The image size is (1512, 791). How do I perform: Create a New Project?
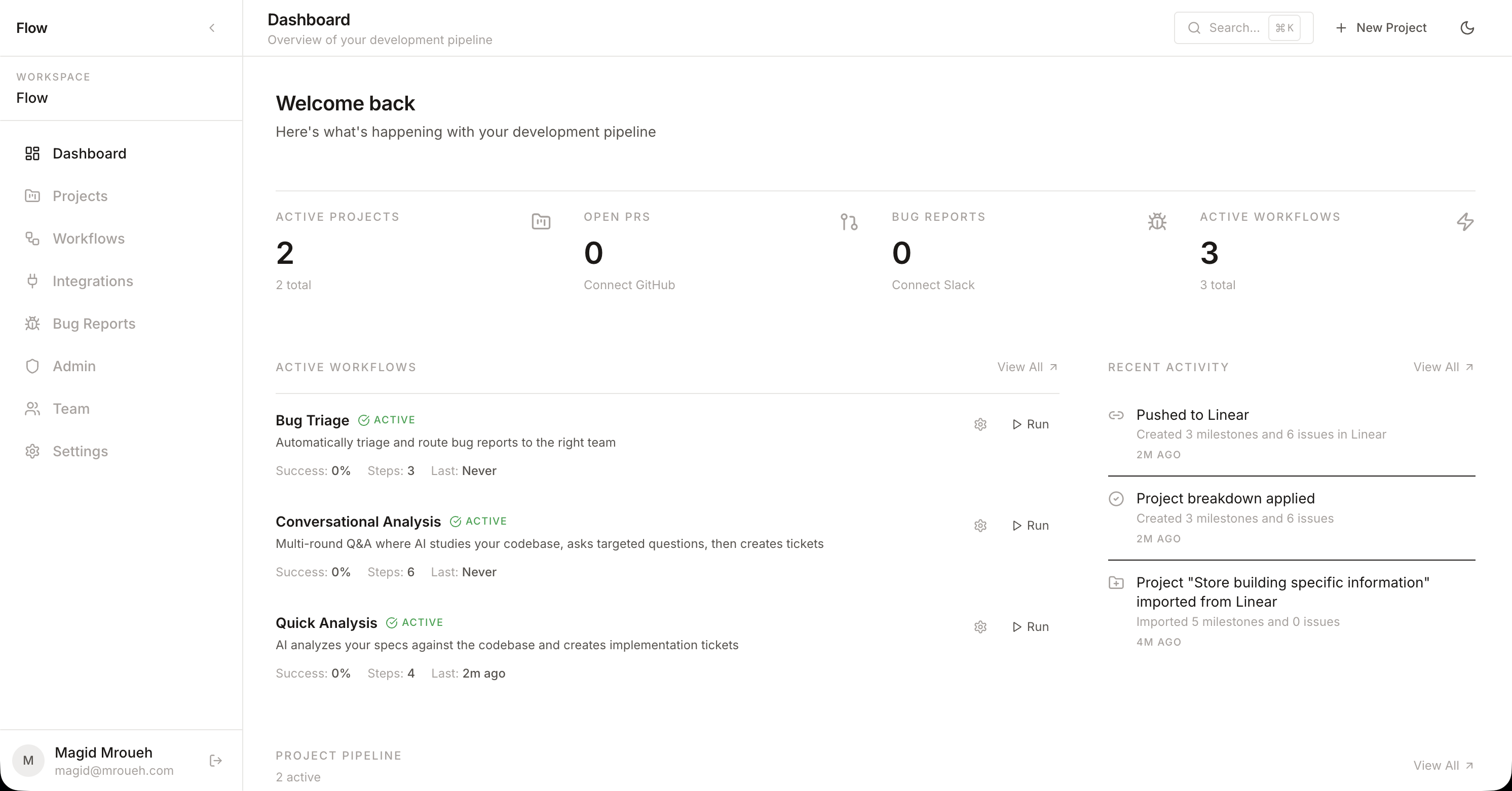1381,27
